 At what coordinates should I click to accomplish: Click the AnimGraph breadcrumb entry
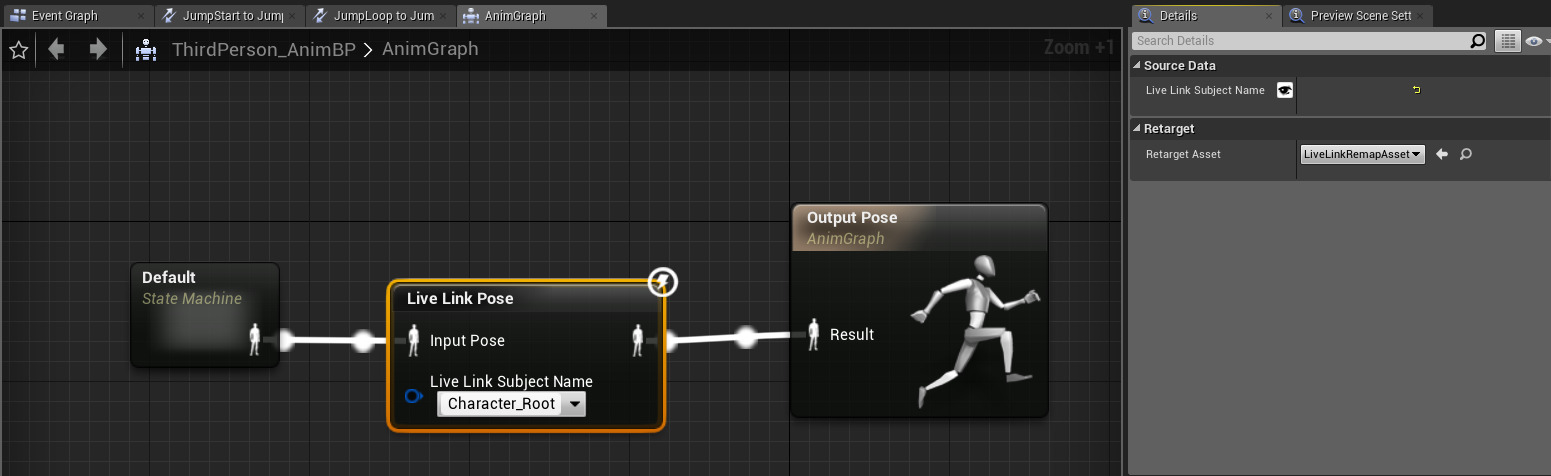[430, 49]
